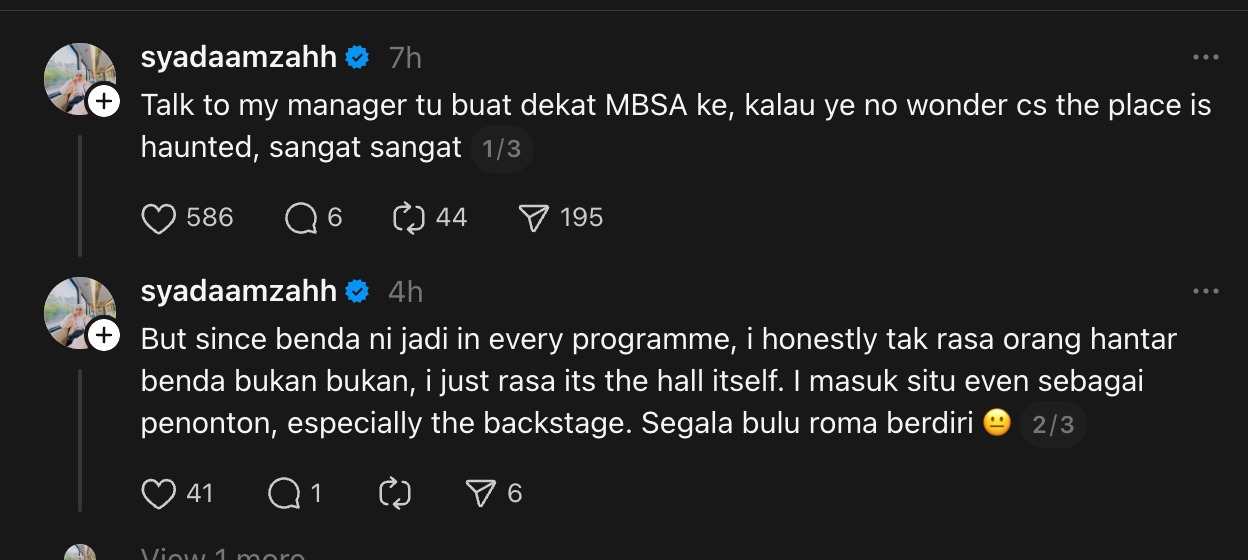Image resolution: width=1248 pixels, height=560 pixels.
Task: Open replies on the first post
Action: click(x=301, y=218)
